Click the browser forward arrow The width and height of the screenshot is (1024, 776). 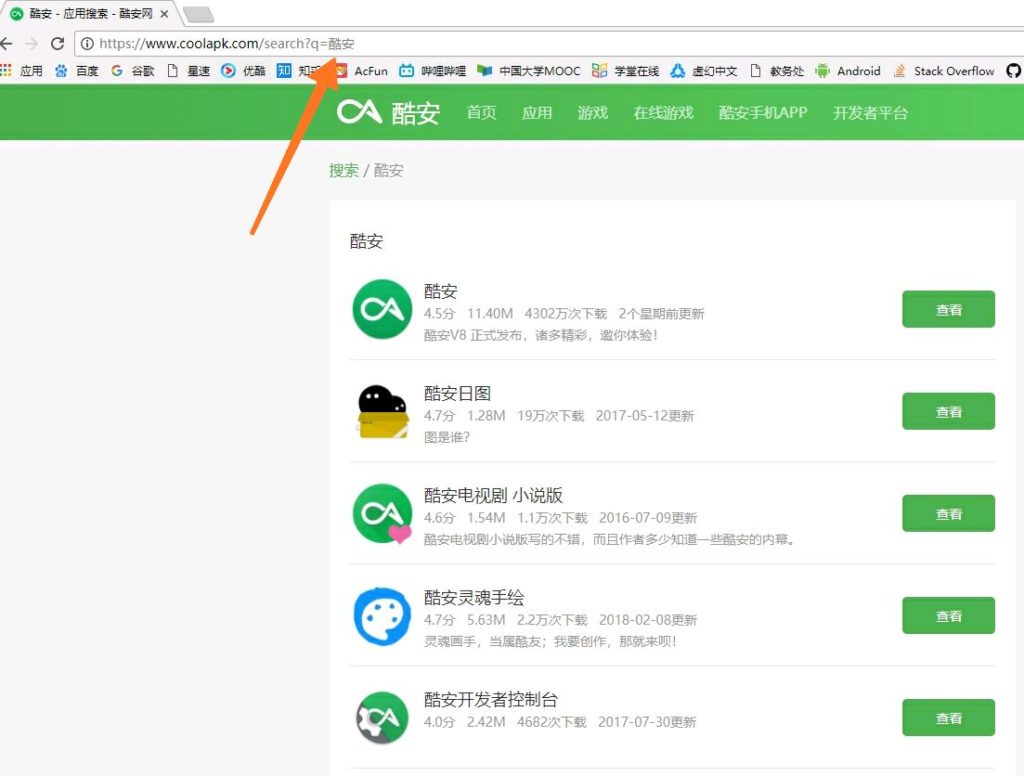[31, 44]
